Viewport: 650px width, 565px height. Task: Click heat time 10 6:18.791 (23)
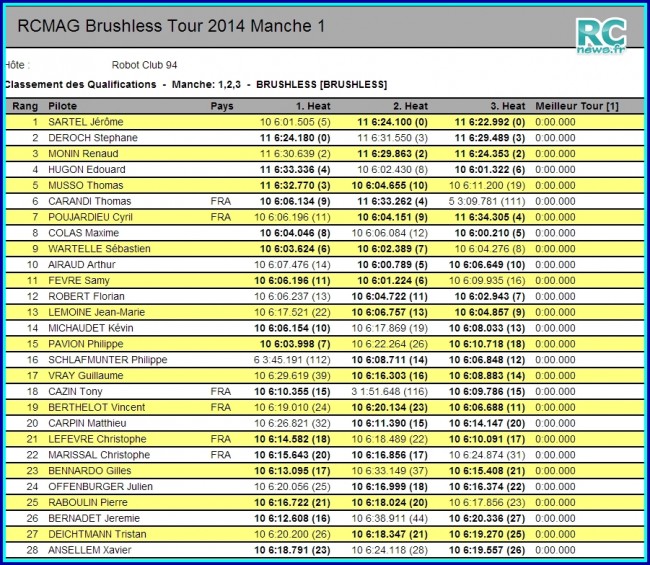[292, 550]
